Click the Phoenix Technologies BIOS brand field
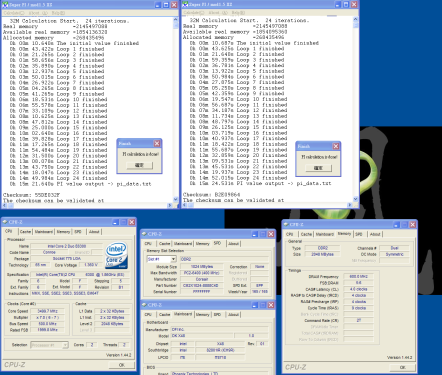This screenshot has height=375, width=442. (x=219, y=373)
